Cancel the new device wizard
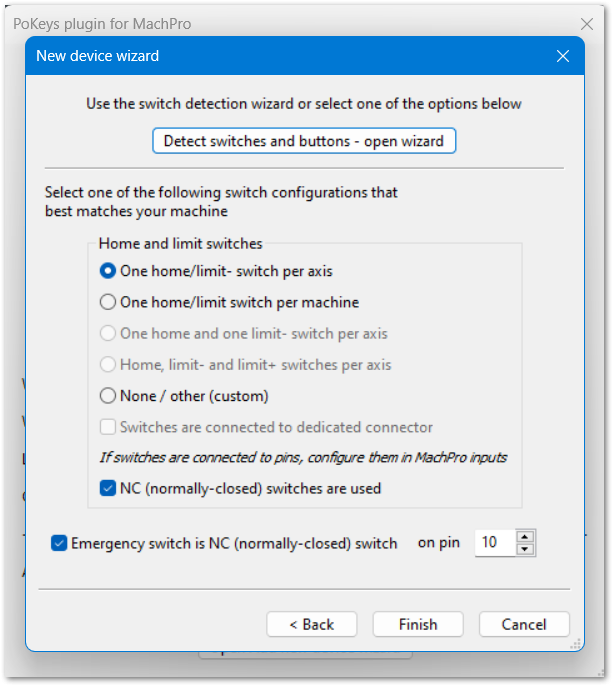This screenshot has width=613, height=686. [x=524, y=624]
